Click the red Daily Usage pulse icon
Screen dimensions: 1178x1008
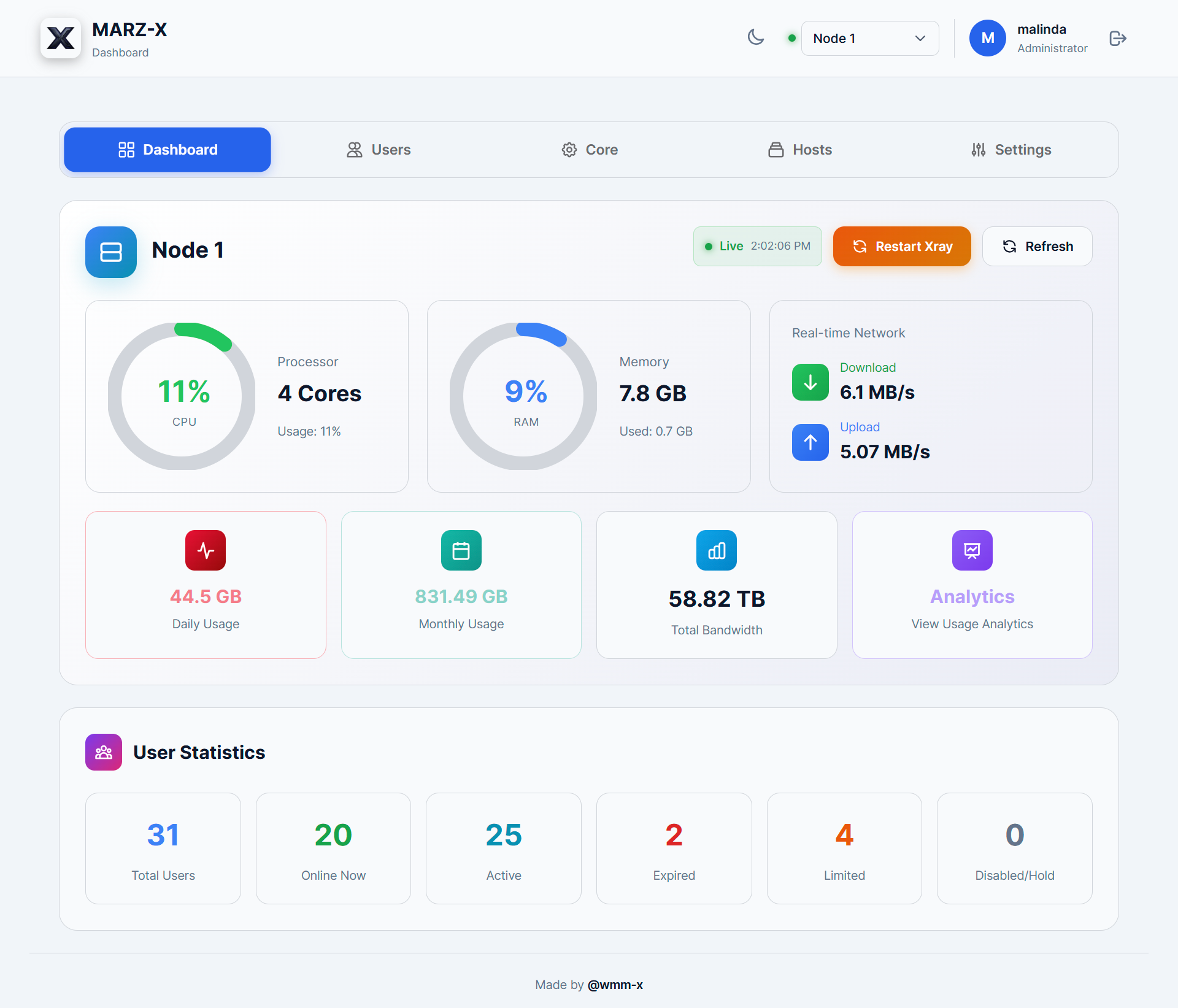coord(206,550)
